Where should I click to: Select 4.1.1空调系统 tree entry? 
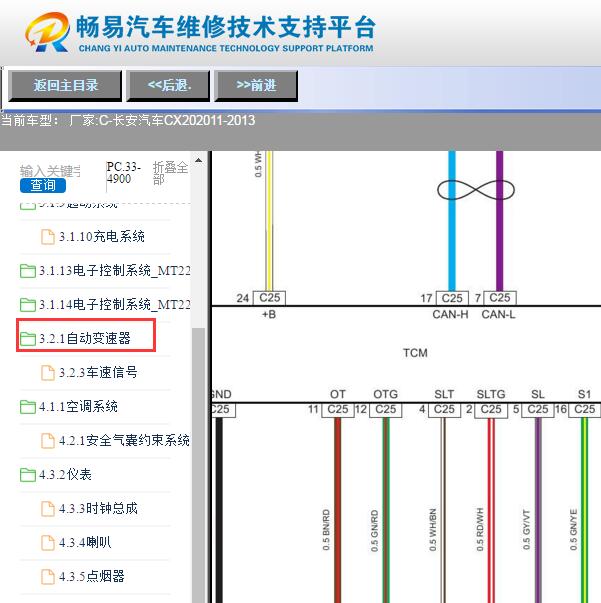pos(78,406)
